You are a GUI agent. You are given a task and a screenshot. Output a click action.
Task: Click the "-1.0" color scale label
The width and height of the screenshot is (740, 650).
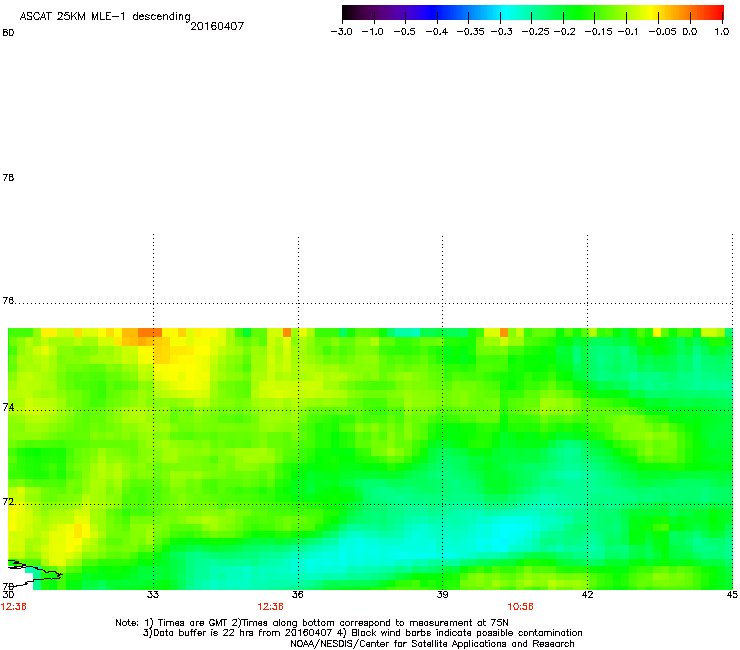(372, 32)
